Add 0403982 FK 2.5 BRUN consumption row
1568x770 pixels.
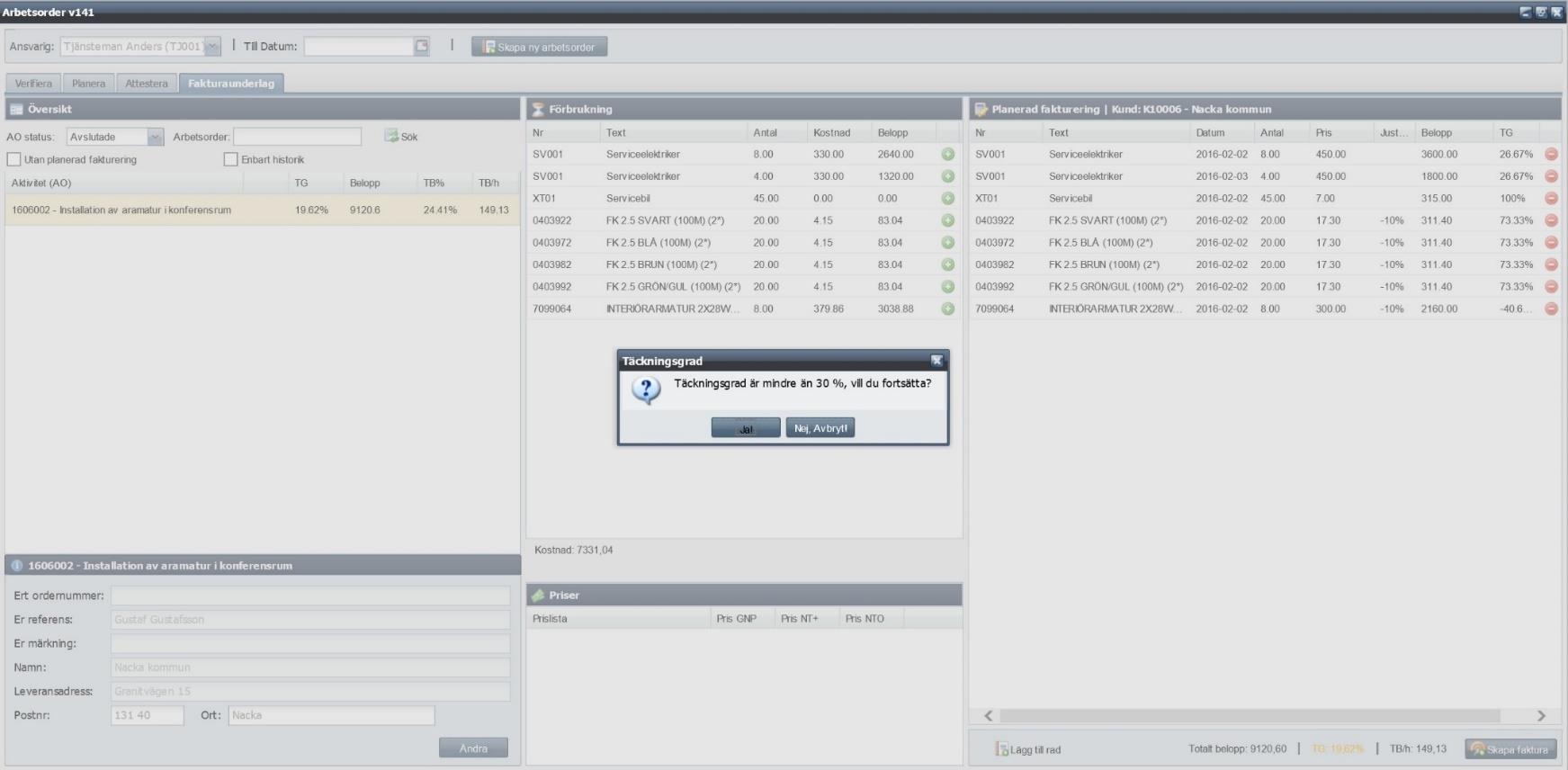pyautogui.click(x=947, y=264)
